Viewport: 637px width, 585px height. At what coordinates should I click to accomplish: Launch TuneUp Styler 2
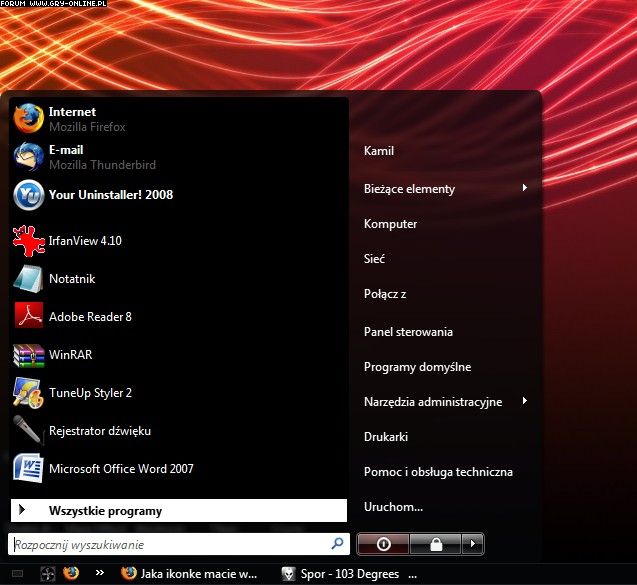90,393
